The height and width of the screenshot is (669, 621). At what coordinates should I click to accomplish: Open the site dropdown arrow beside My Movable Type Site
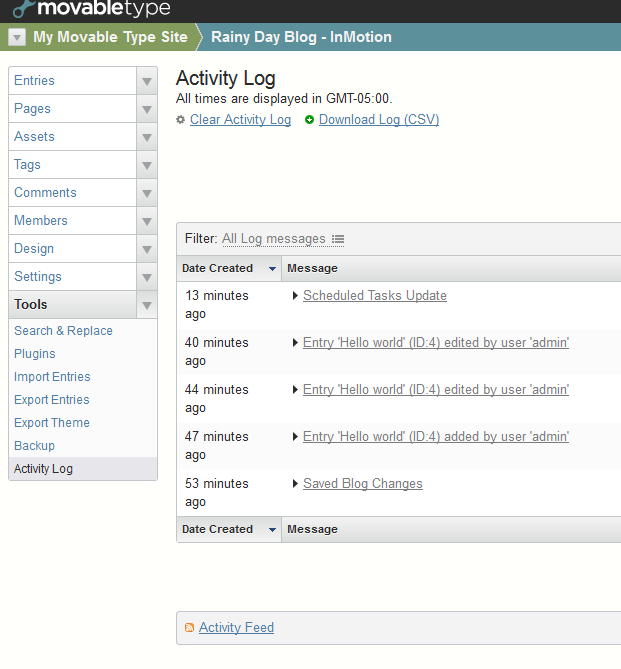tap(17, 37)
